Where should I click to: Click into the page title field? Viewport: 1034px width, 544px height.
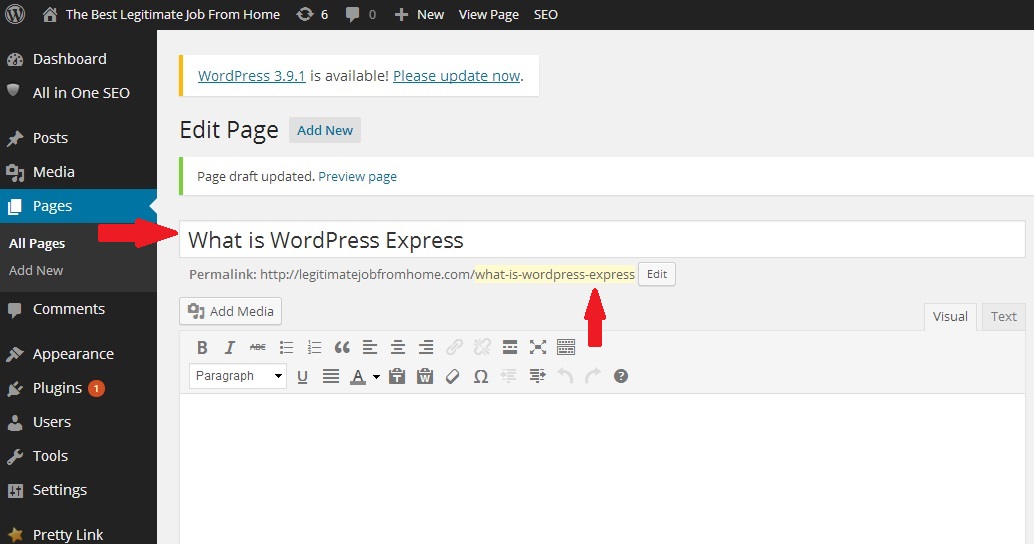point(602,239)
